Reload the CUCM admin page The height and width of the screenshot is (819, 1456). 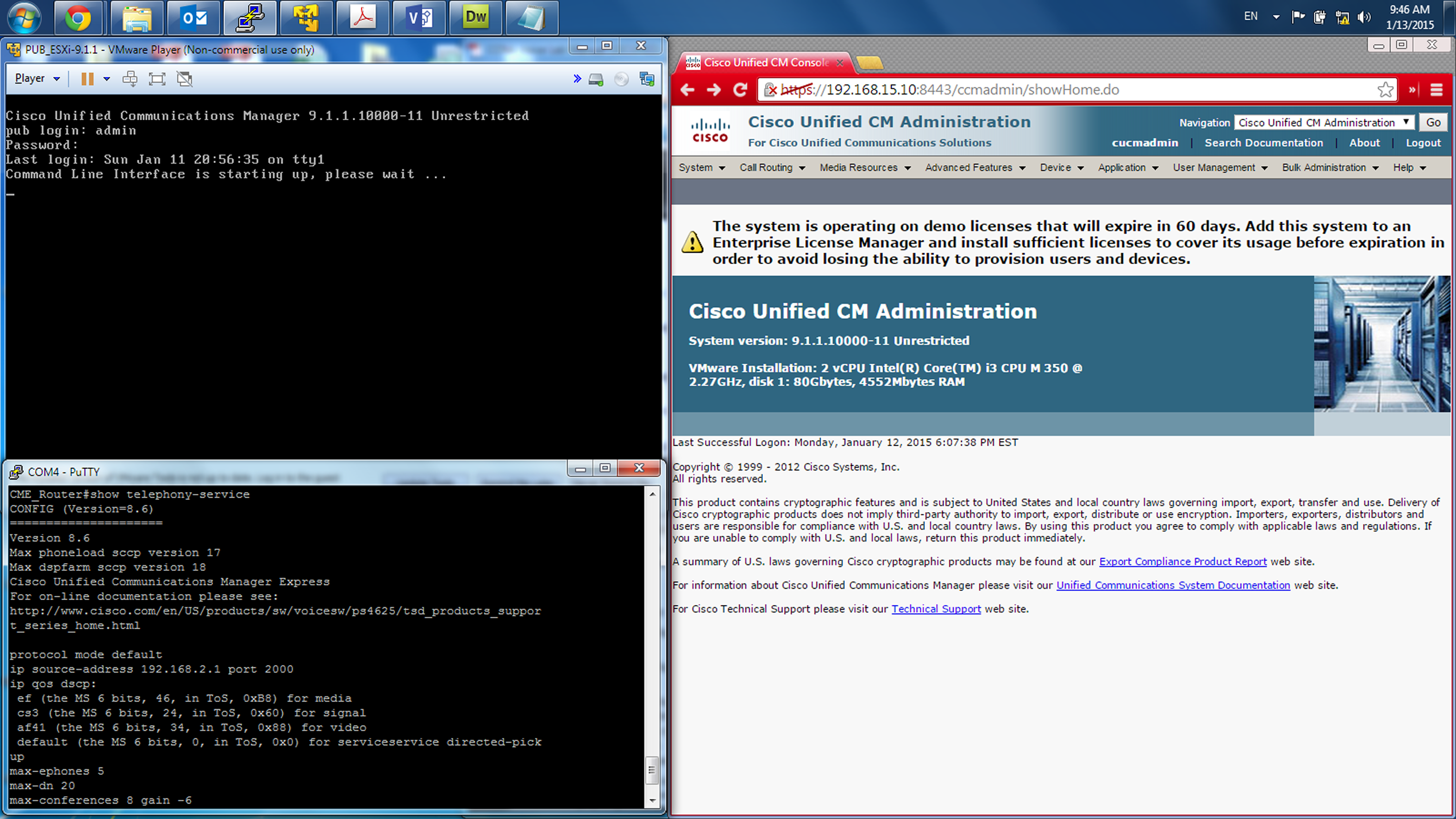point(740,90)
